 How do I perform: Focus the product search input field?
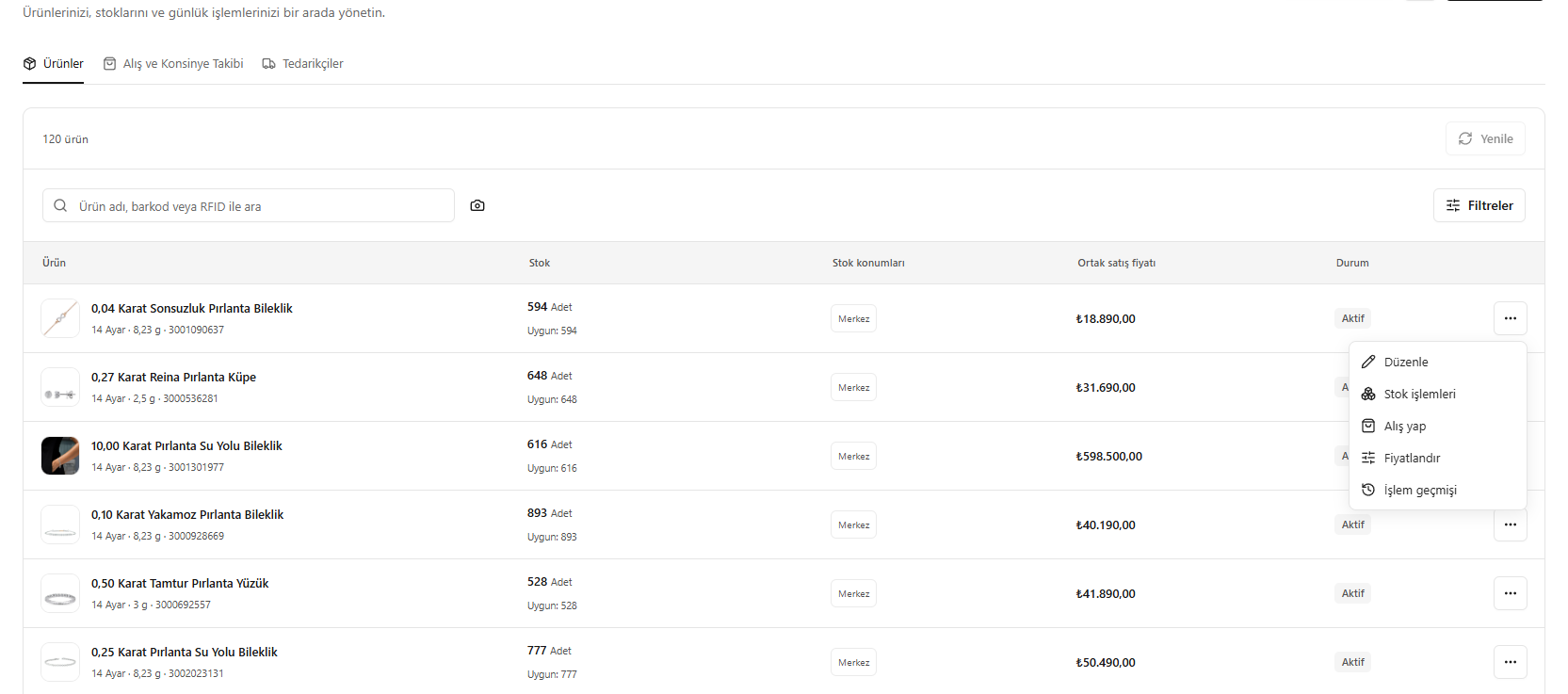(249, 205)
